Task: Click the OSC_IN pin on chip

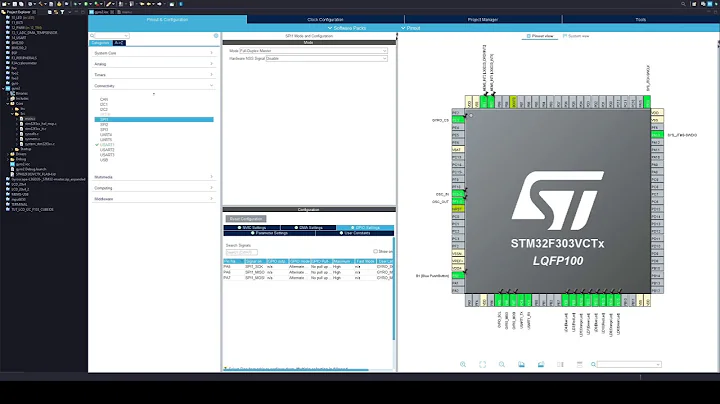Action: click(458, 194)
